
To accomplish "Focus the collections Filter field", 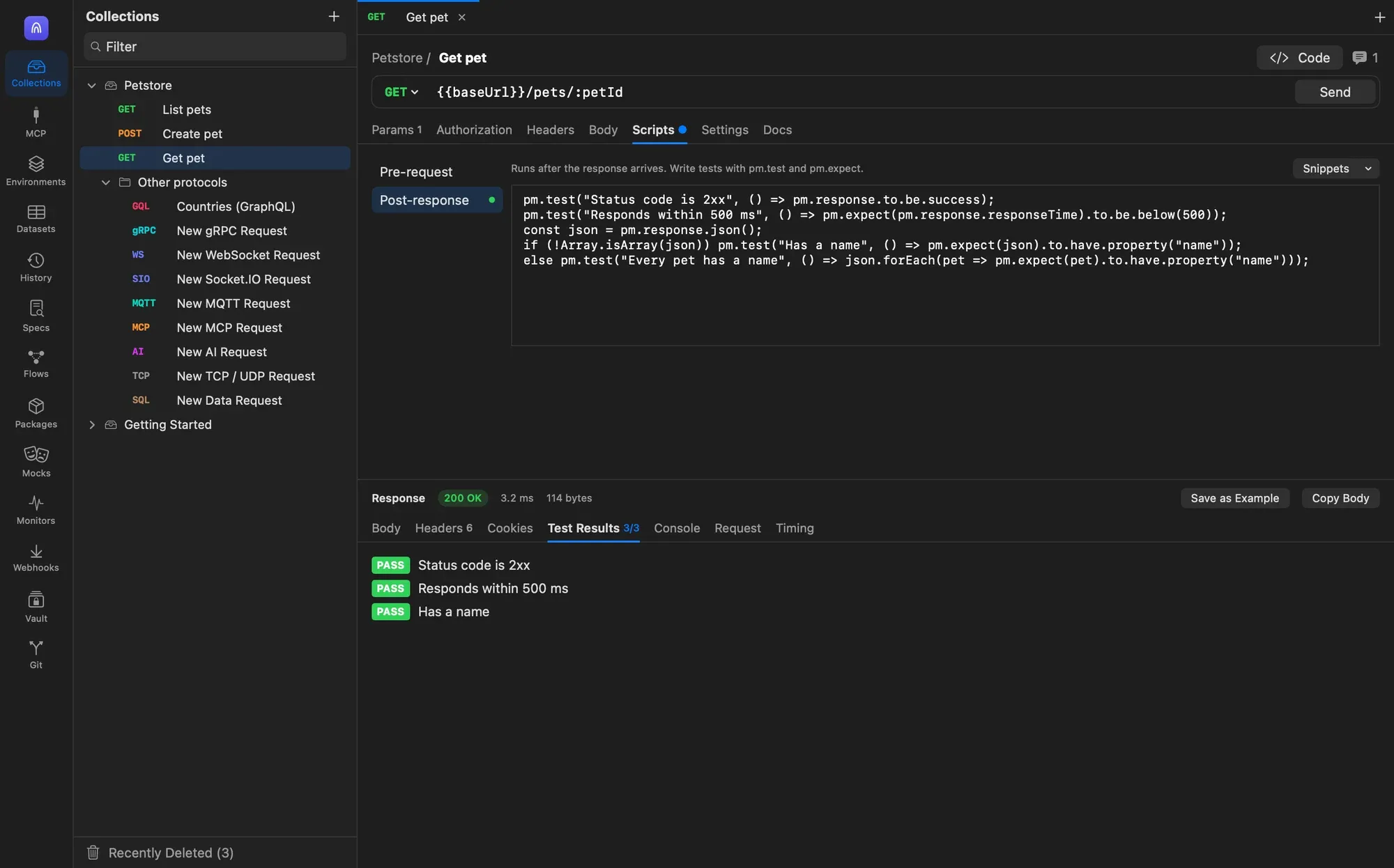I will click(x=215, y=47).
